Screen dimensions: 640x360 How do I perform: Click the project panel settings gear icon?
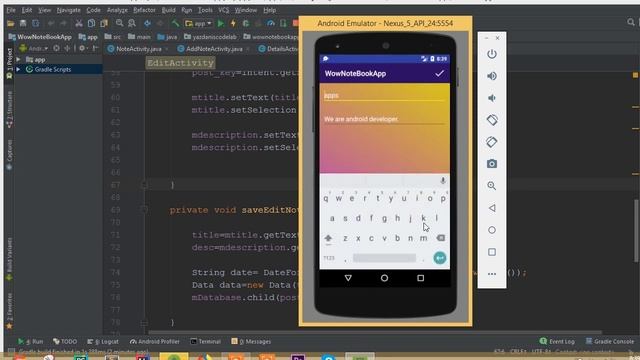82,48
